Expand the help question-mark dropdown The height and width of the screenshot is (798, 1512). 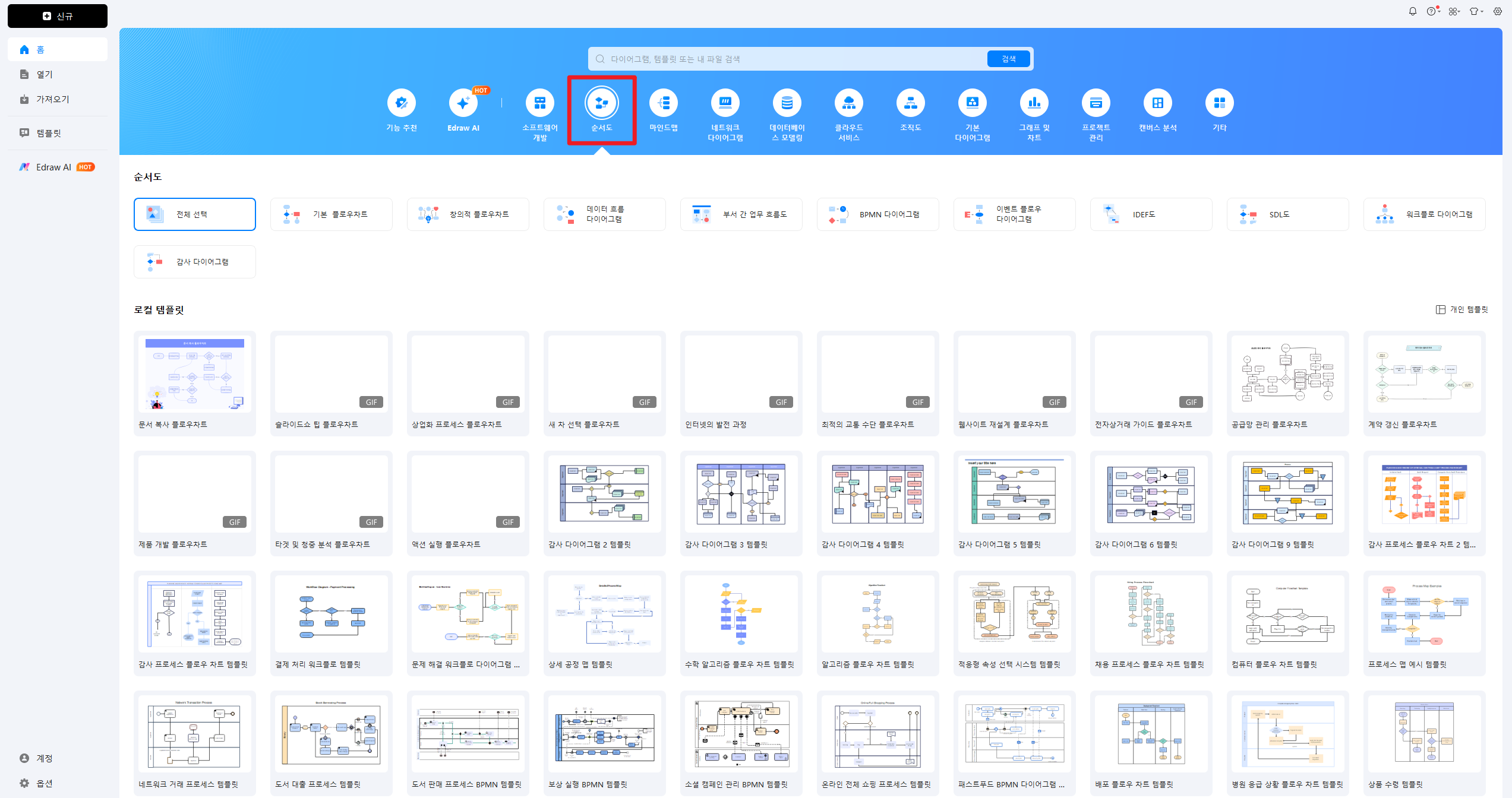[x=1432, y=11]
